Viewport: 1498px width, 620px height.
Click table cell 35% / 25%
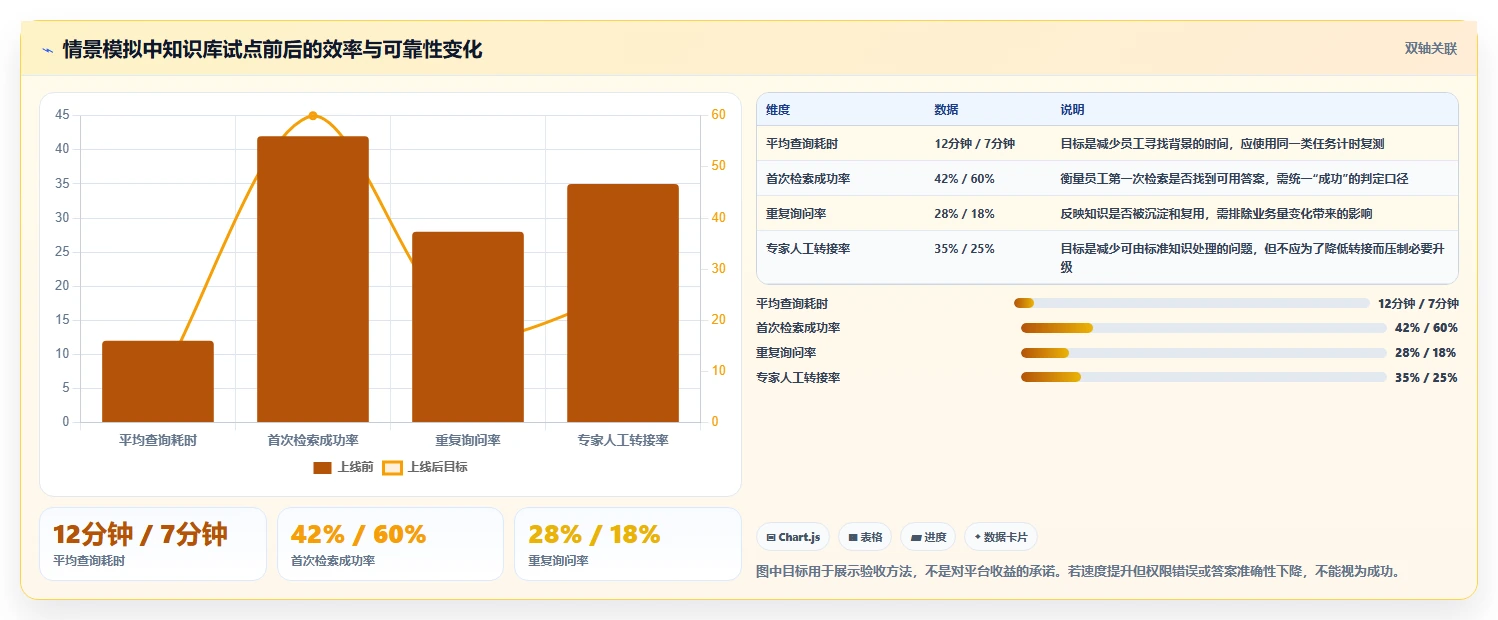tap(964, 249)
